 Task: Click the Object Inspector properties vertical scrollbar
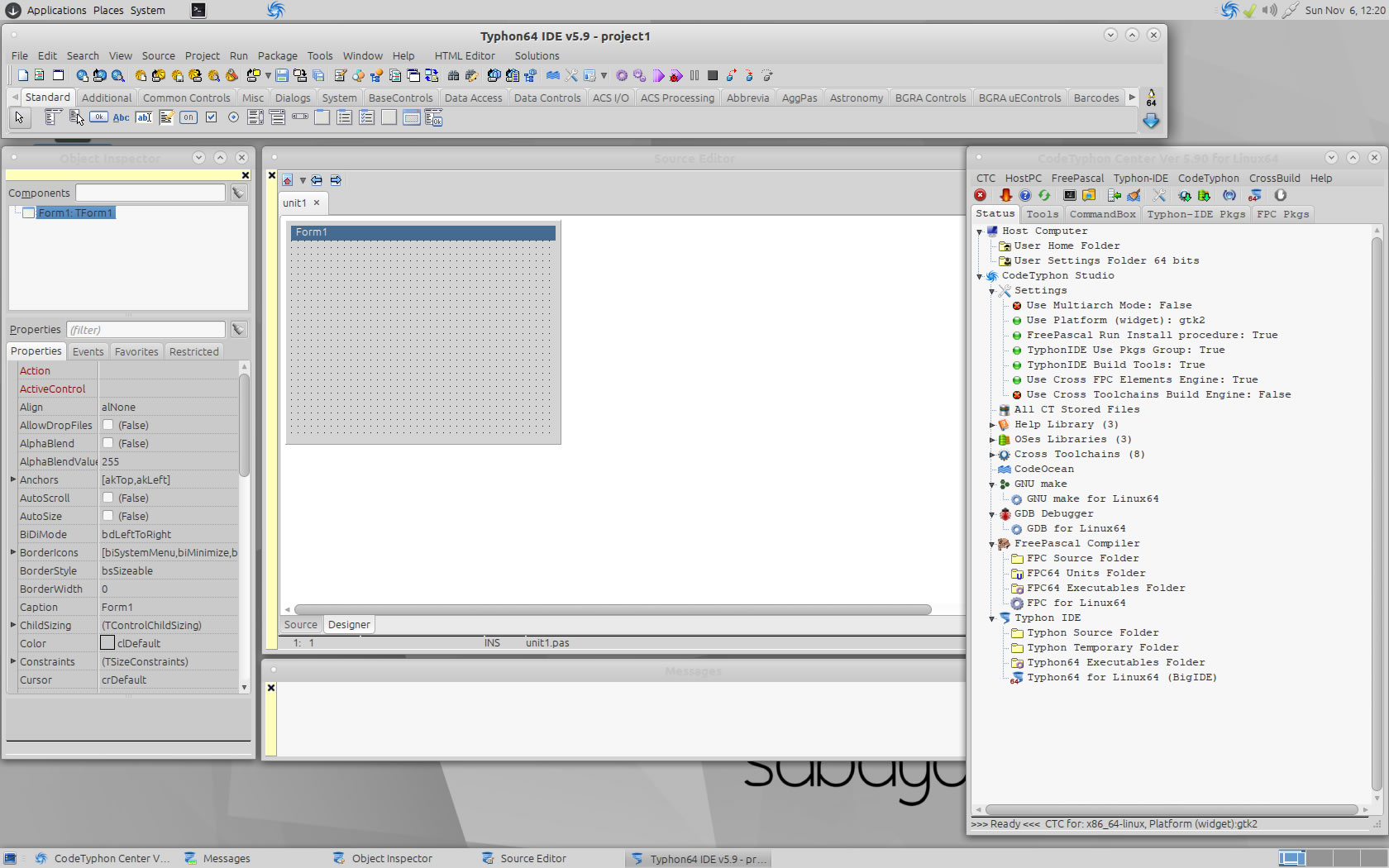click(244, 426)
